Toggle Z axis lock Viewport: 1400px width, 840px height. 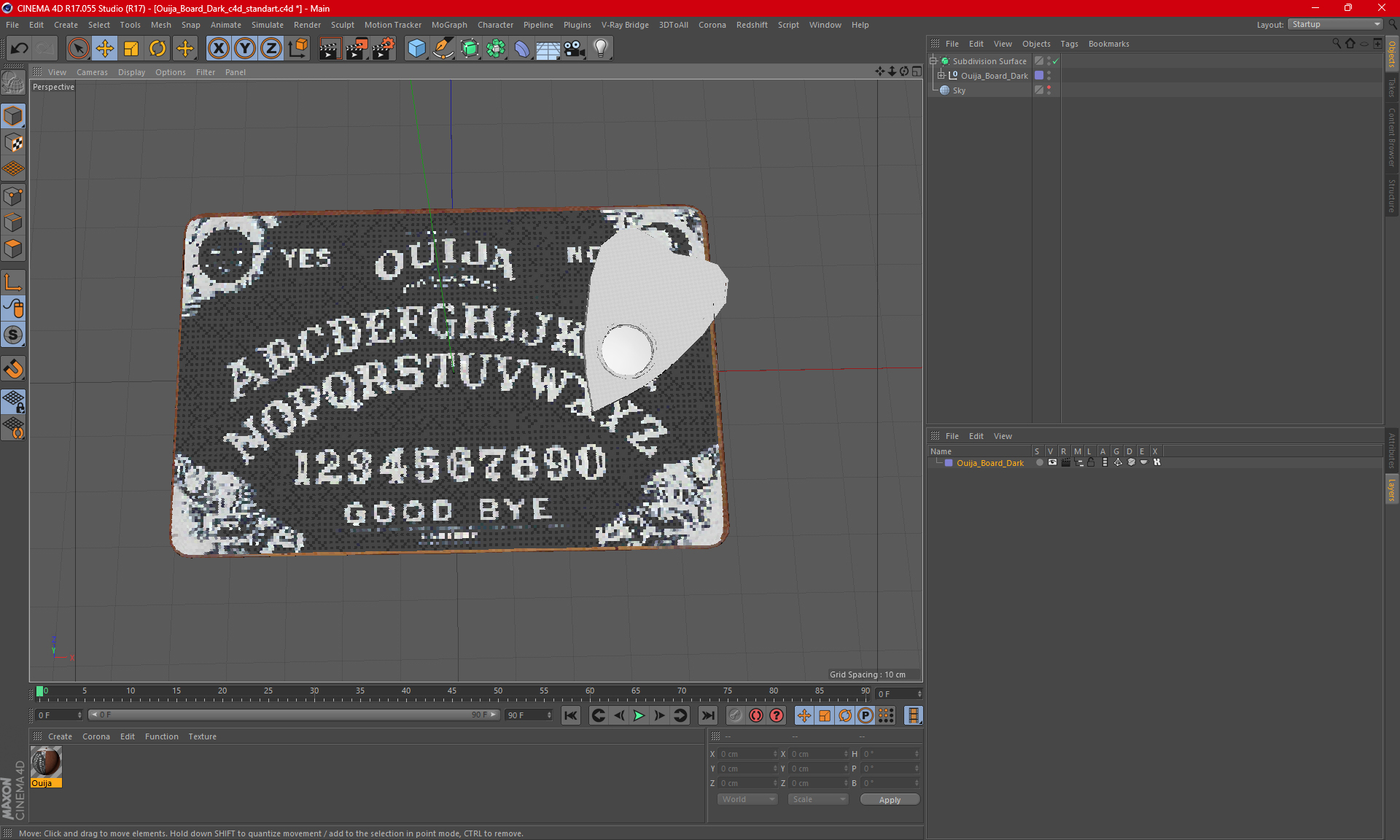[x=271, y=49]
